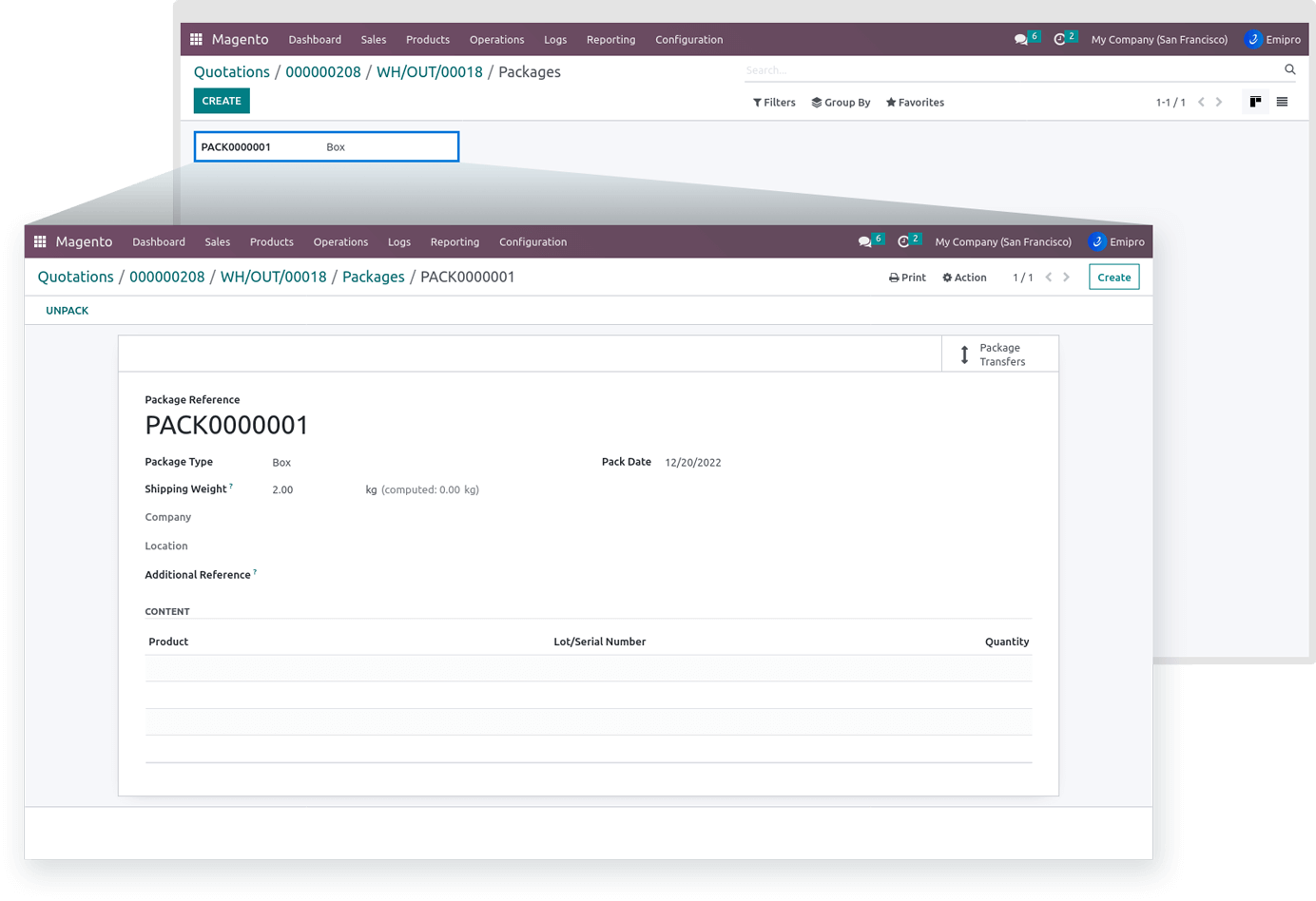Screen dimensions: 1316x901
Task: Open the messages chat icon showing 6 in the front window
Action: (864, 242)
